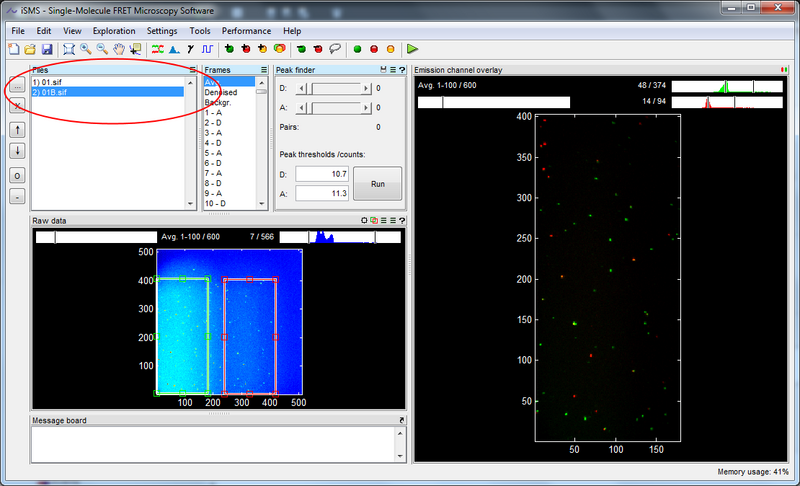Open the Frames panel list menu icon

point(264,70)
